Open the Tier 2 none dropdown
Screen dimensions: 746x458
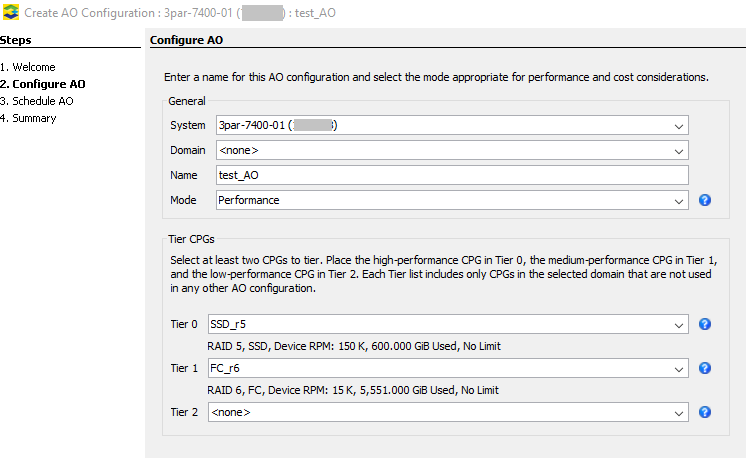tap(448, 412)
